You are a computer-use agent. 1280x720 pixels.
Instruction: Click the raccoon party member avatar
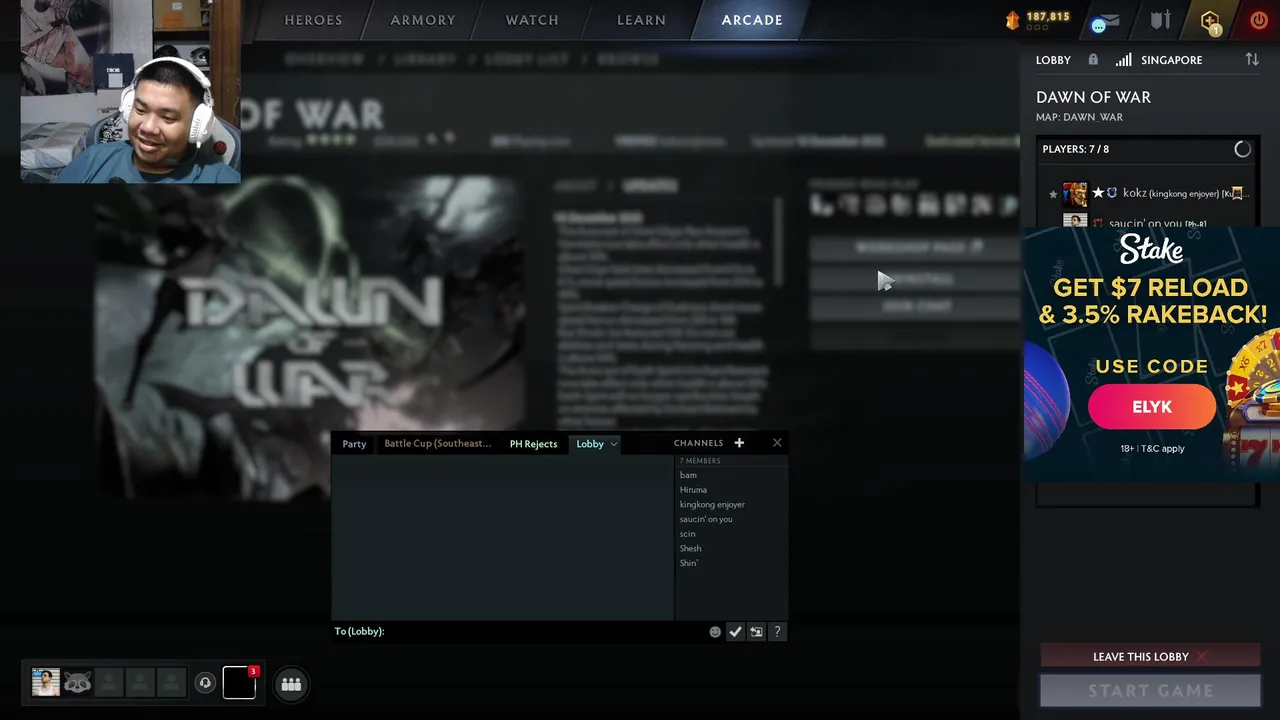[x=77, y=682]
